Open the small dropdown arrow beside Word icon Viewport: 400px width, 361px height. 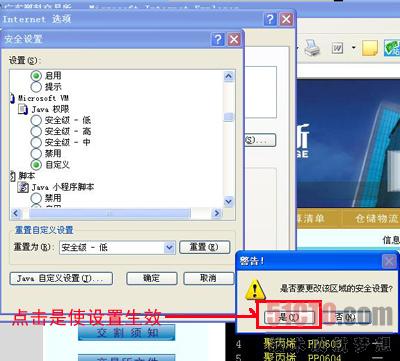coord(353,48)
